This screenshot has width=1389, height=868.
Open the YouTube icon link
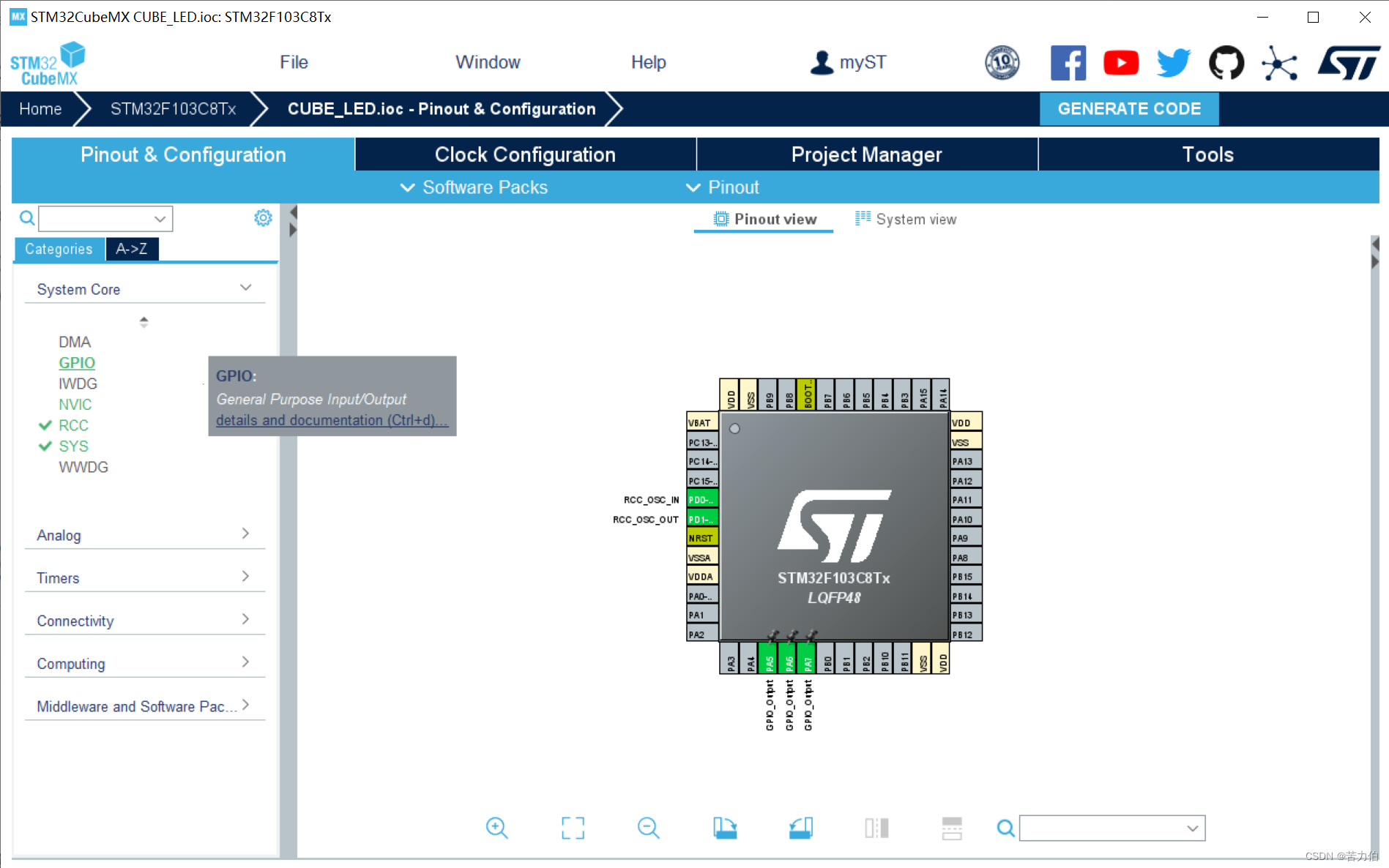(1121, 63)
